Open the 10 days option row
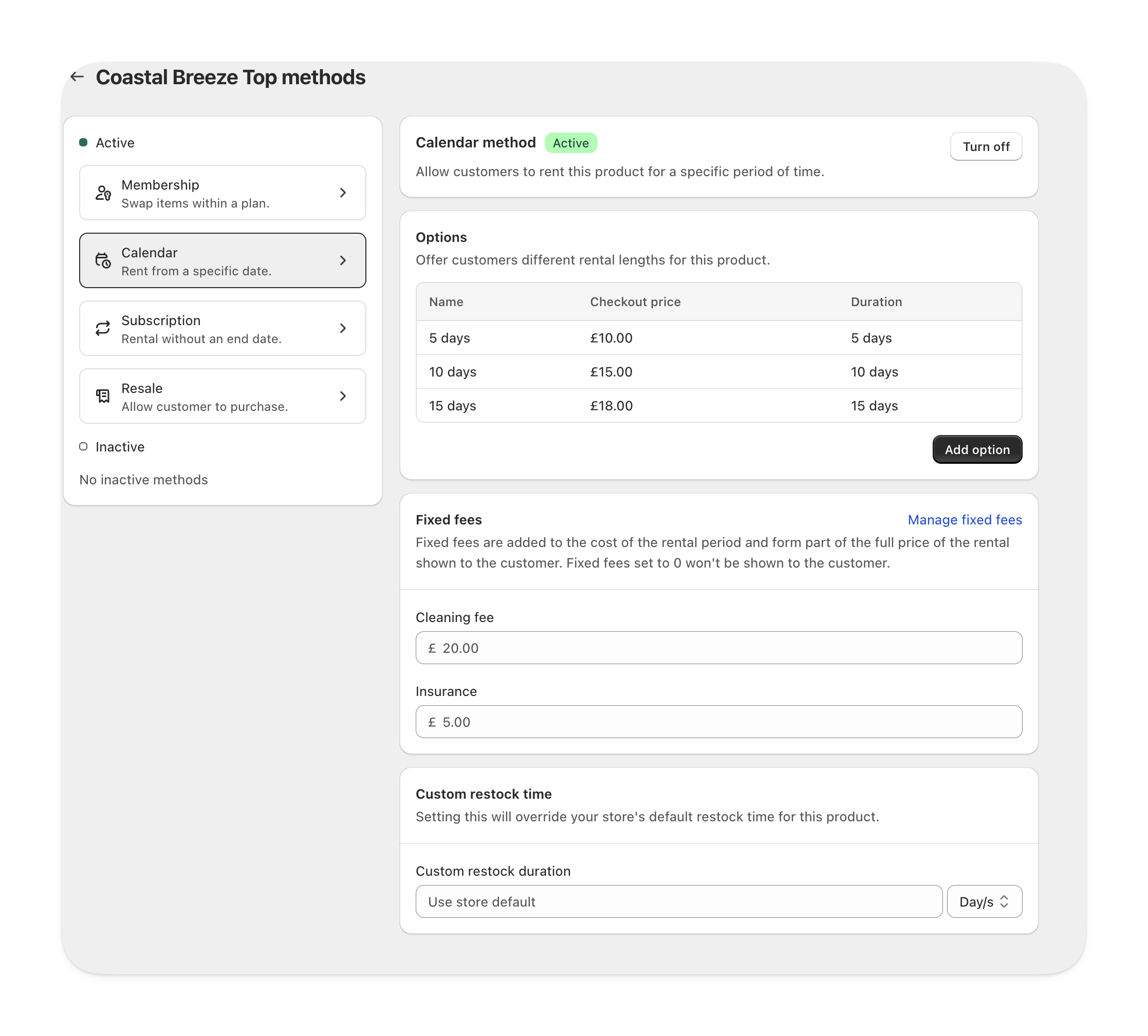The image size is (1148, 1036). (x=718, y=372)
